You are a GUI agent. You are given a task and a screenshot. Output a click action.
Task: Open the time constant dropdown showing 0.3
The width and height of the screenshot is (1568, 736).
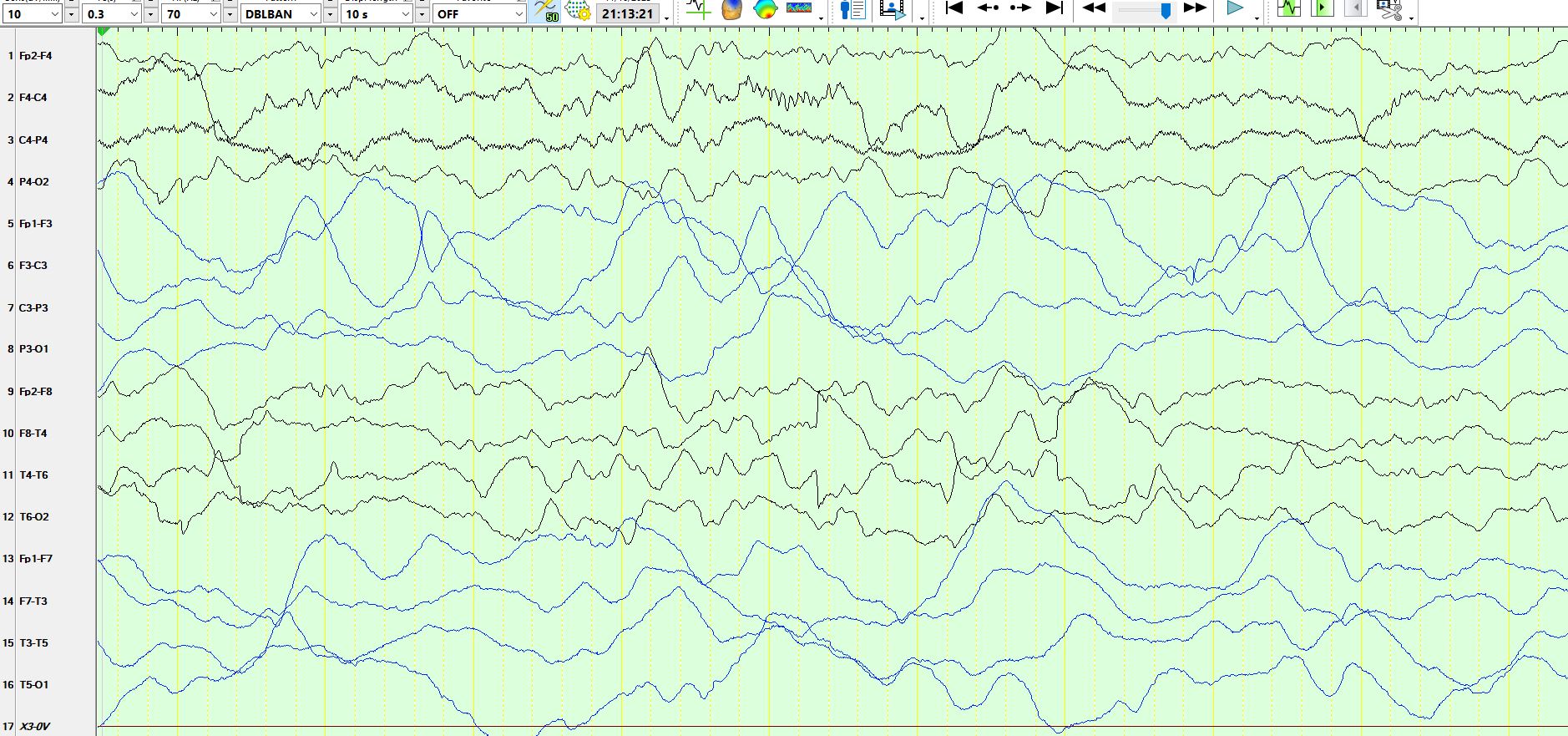pyautogui.click(x=113, y=13)
